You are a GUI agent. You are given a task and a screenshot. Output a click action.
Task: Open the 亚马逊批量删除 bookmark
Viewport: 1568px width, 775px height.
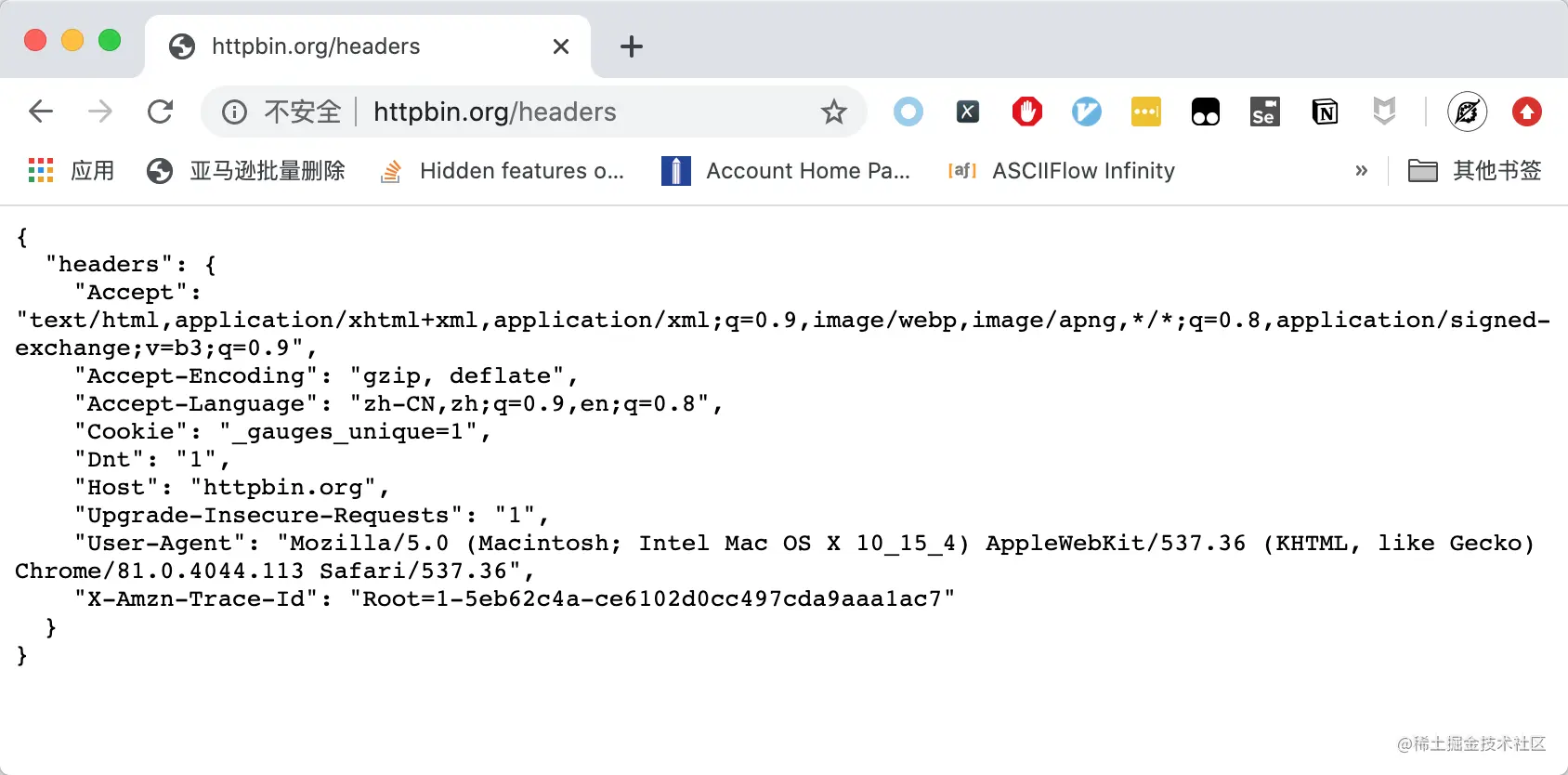[x=246, y=171]
